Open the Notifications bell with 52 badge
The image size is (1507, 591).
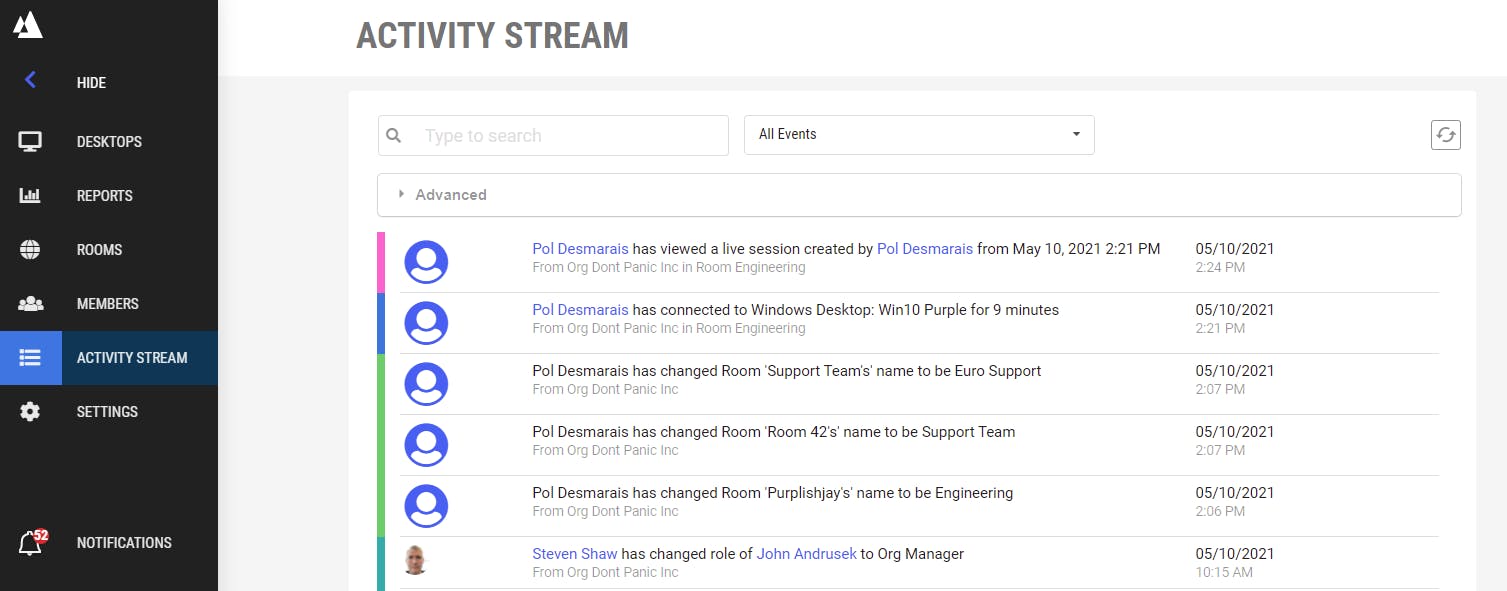(x=31, y=543)
